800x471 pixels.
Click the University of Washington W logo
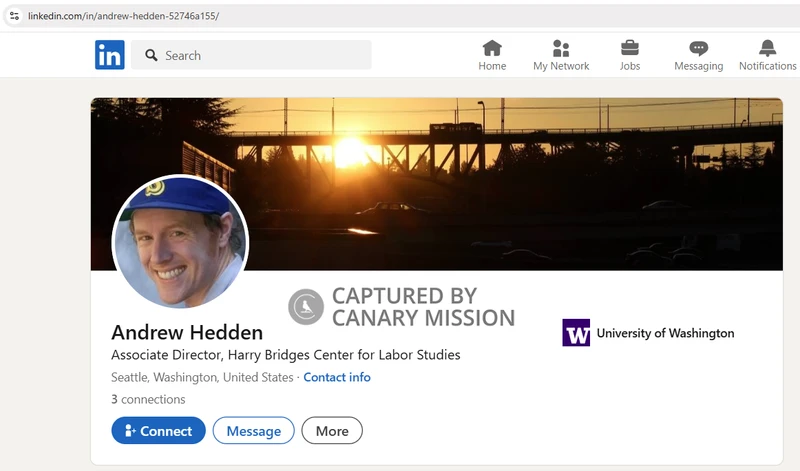pyautogui.click(x=576, y=333)
